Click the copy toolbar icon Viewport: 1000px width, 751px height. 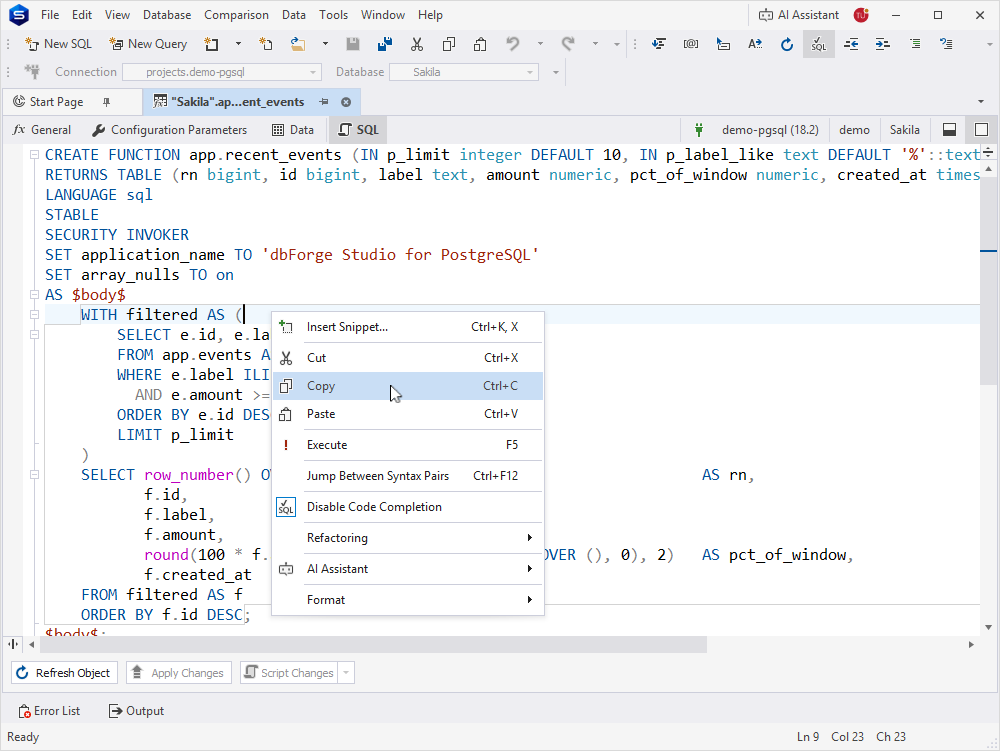click(x=448, y=44)
